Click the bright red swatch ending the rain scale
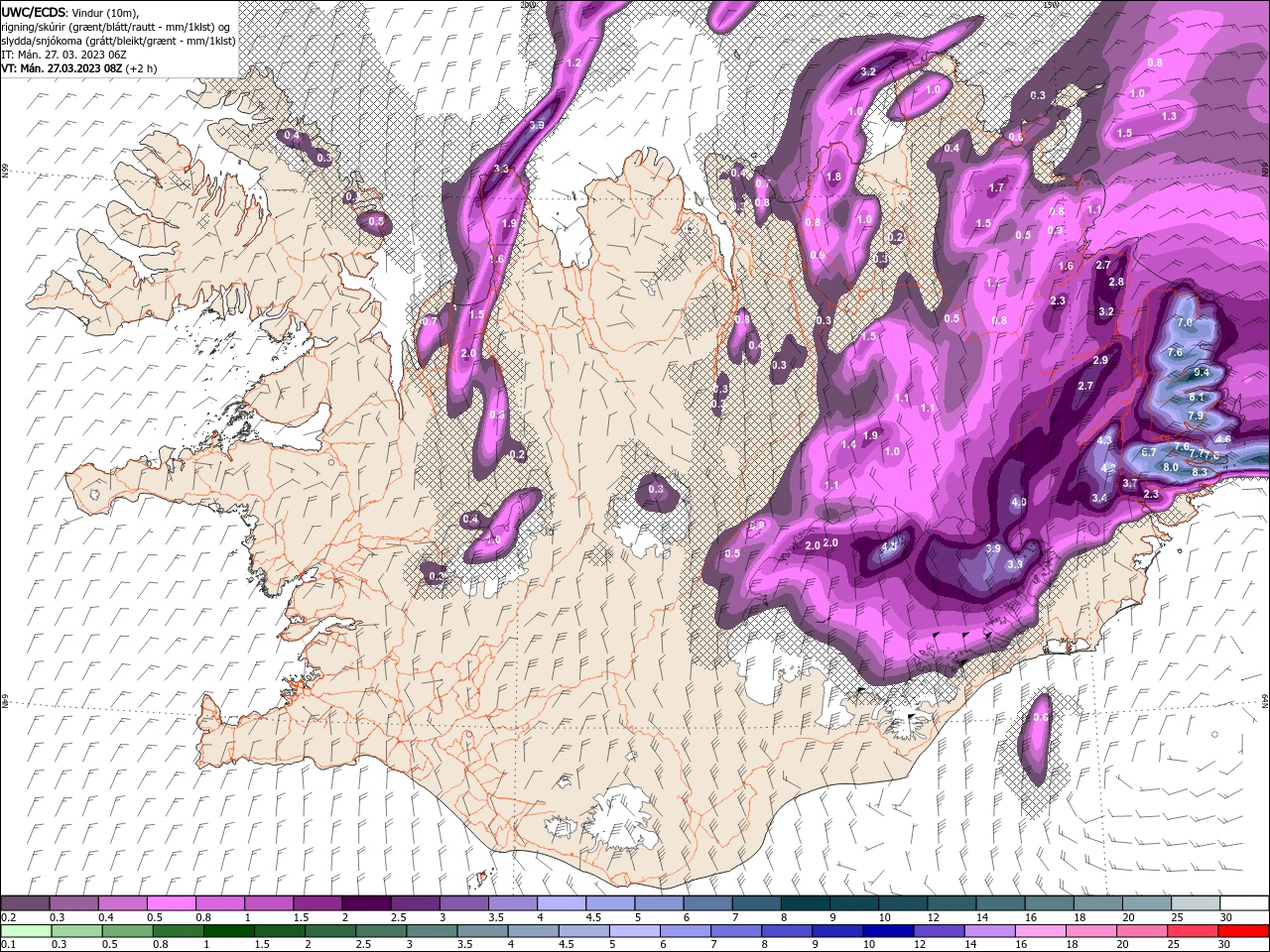 [1243, 931]
